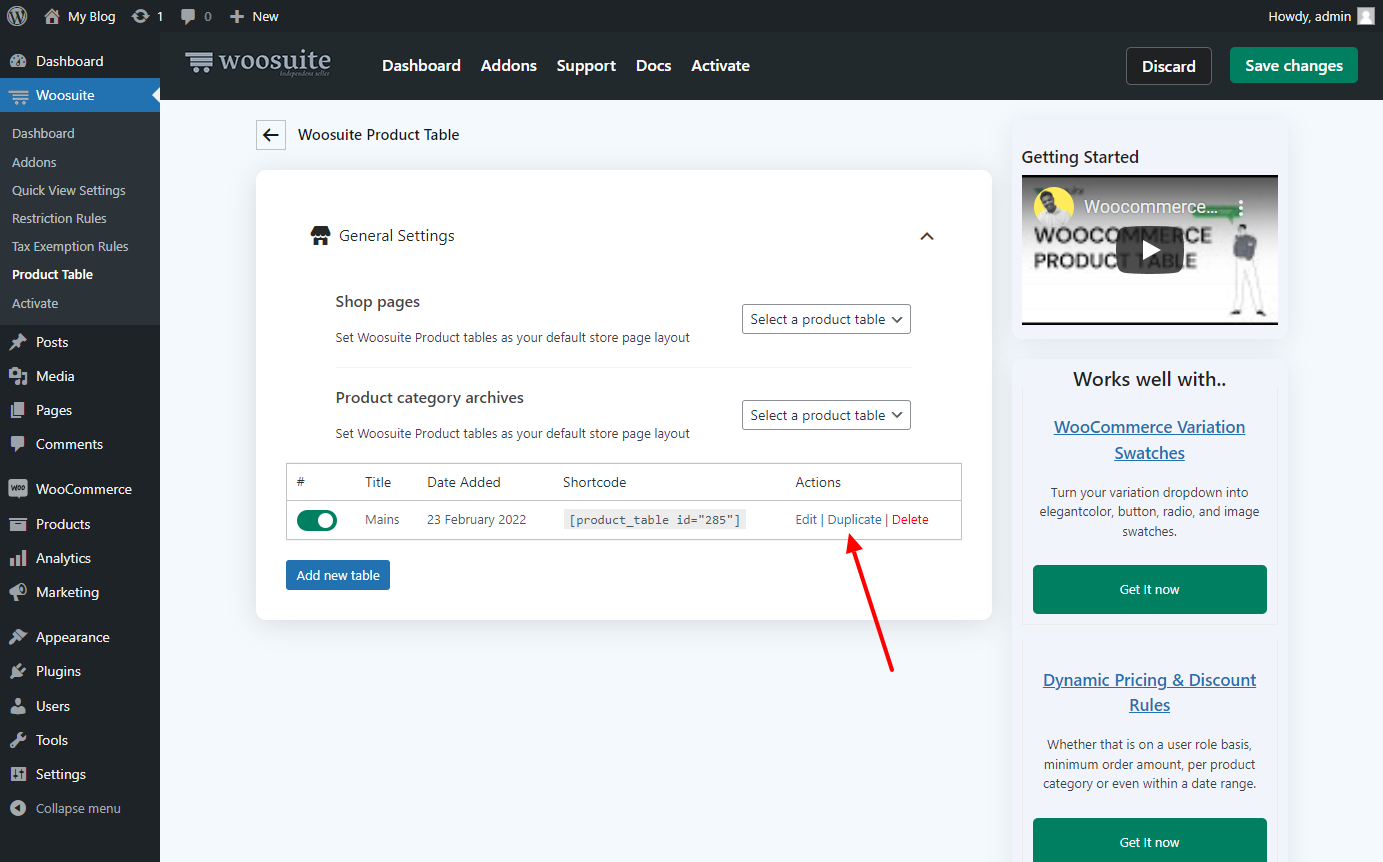Click the Marketing megaphone icon
1383x862 pixels.
click(18, 592)
